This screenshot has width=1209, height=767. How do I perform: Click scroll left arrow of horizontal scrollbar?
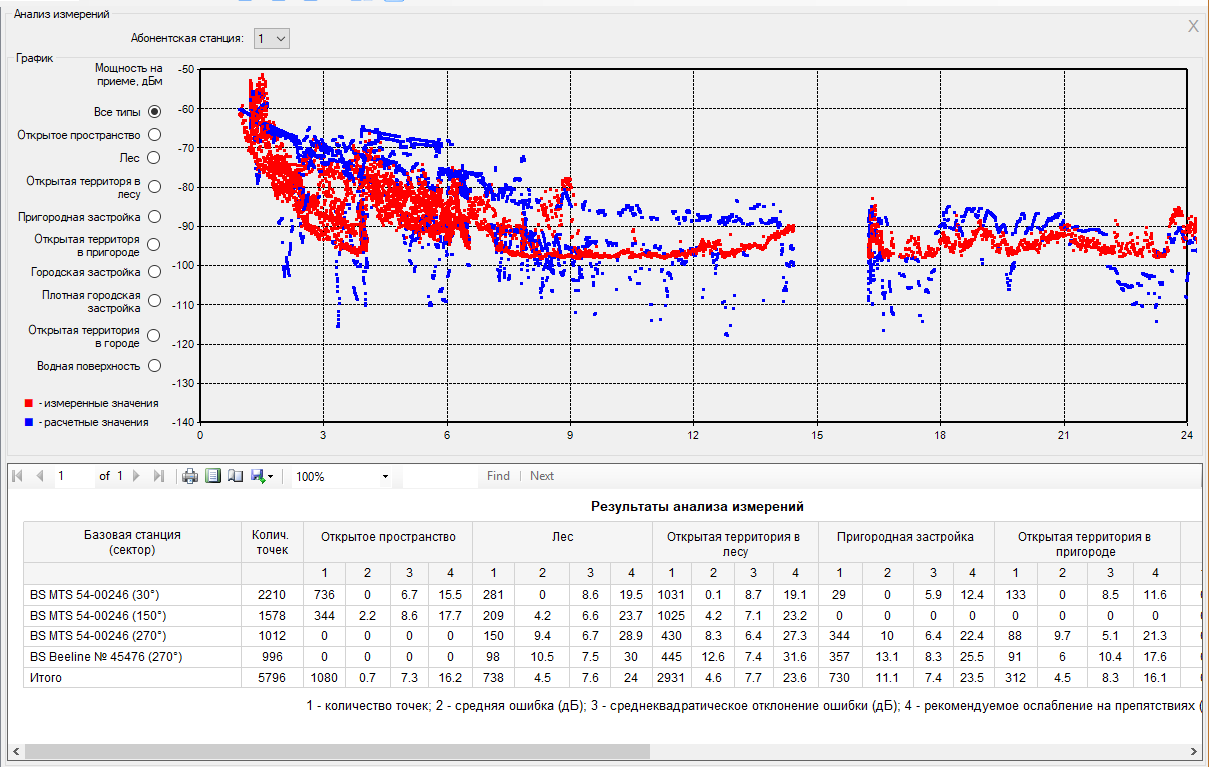pos(15,751)
